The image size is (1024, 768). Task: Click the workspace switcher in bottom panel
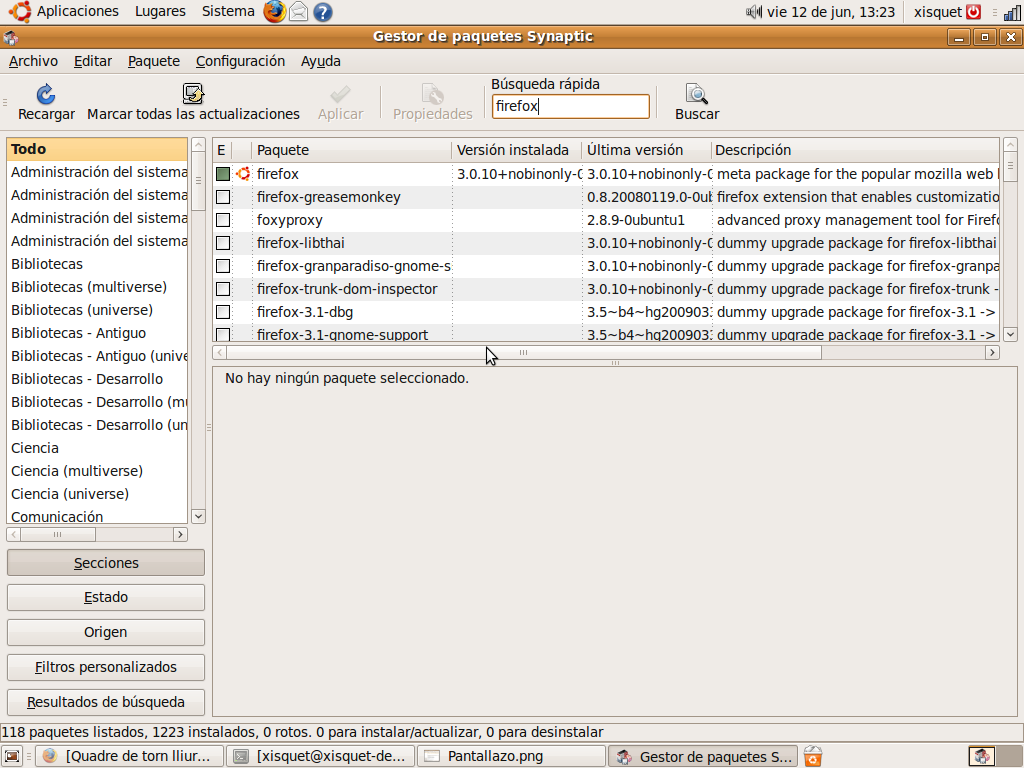click(994, 756)
